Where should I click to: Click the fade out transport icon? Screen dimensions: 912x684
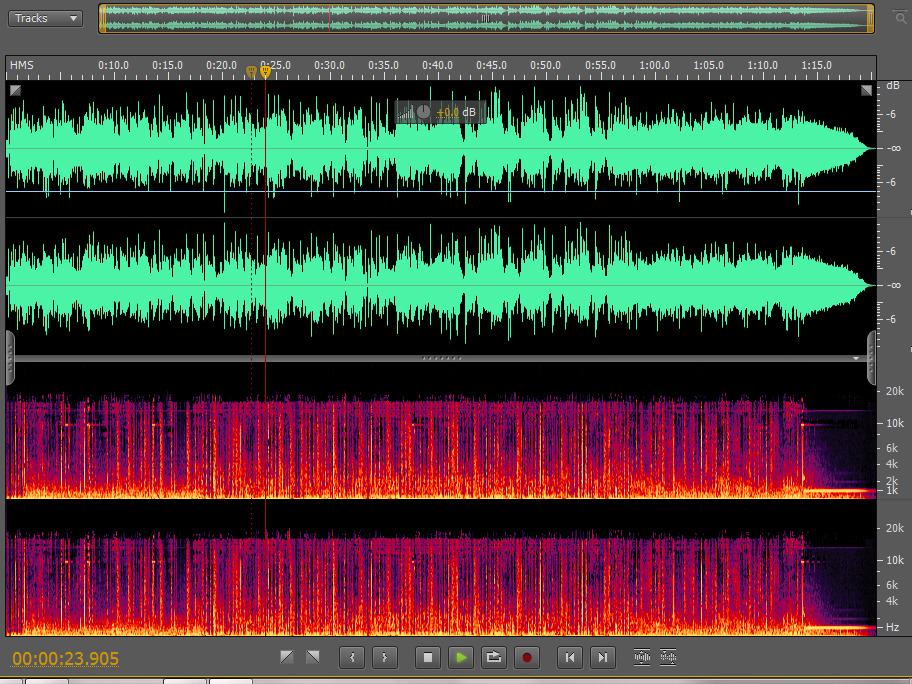tap(313, 657)
